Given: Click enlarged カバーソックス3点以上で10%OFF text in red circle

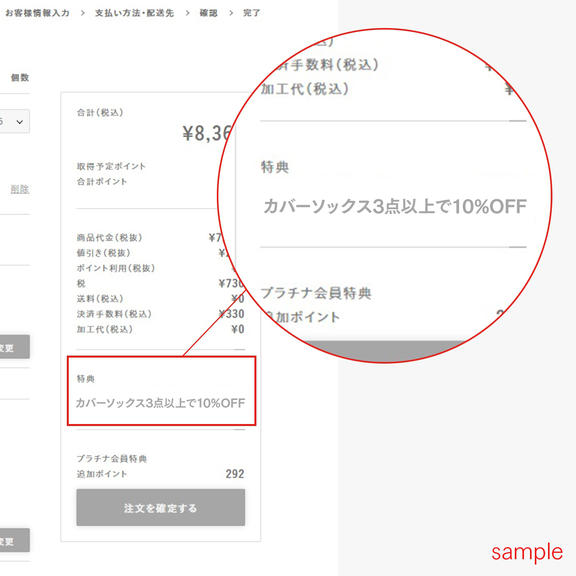Looking at the screenshot, I should pos(395,206).
